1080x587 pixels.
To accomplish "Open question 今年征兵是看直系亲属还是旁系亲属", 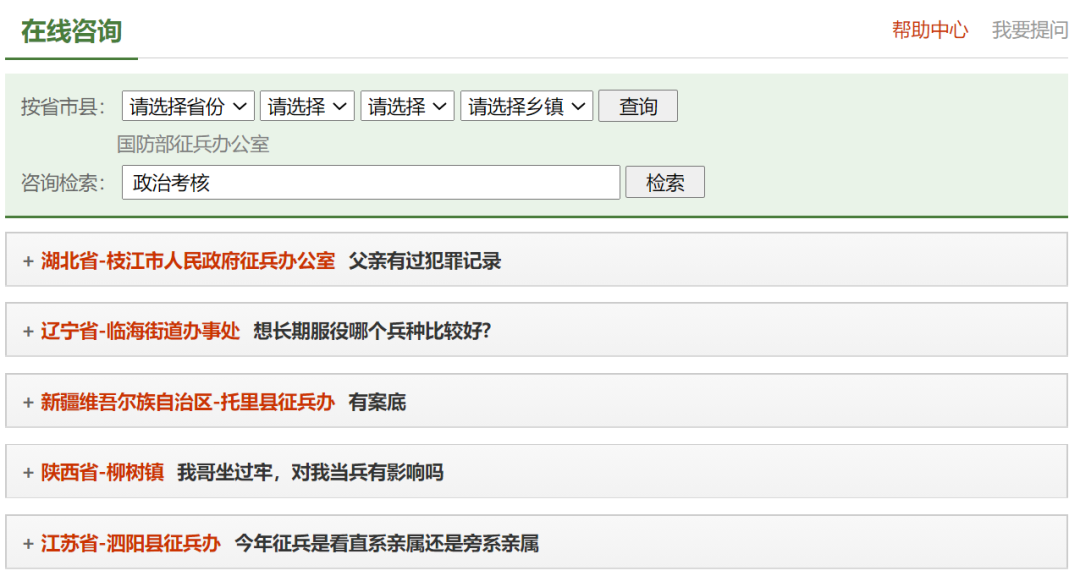I will pos(387,543).
